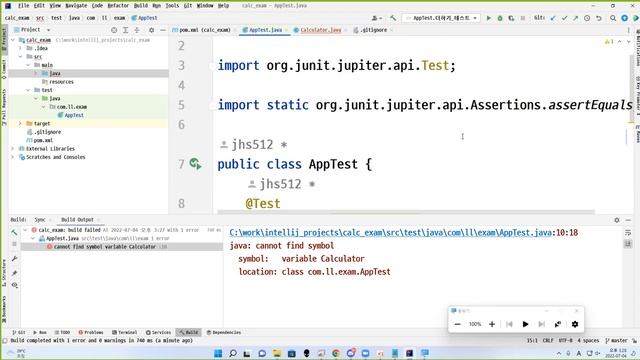Build project with the toolbar hammer icon
This screenshot has width=640, height=360.
(393, 18)
